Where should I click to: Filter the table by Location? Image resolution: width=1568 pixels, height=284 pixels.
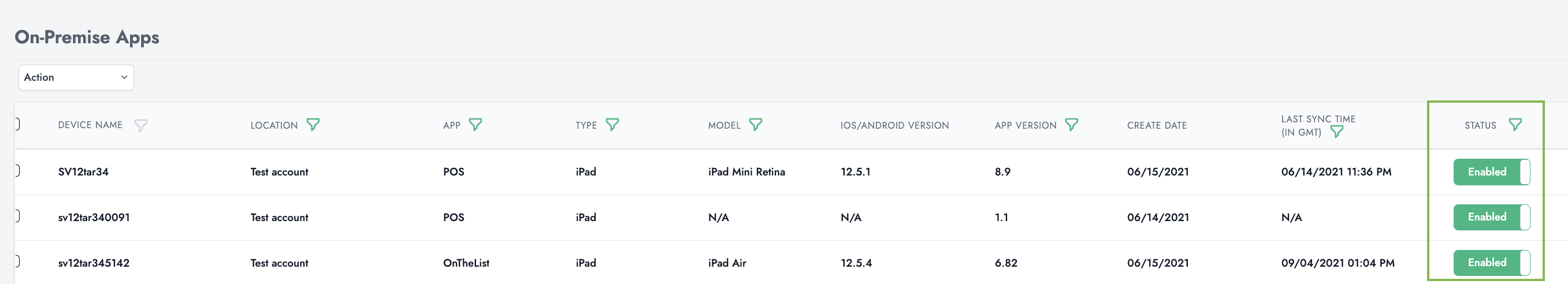313,125
